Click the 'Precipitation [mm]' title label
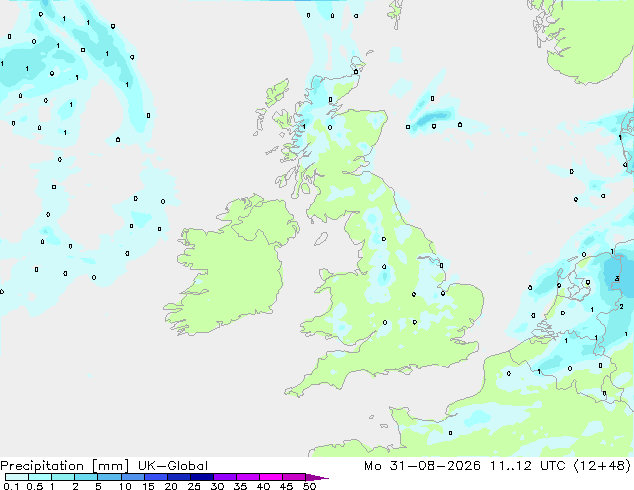The width and height of the screenshot is (634, 490). [64, 466]
